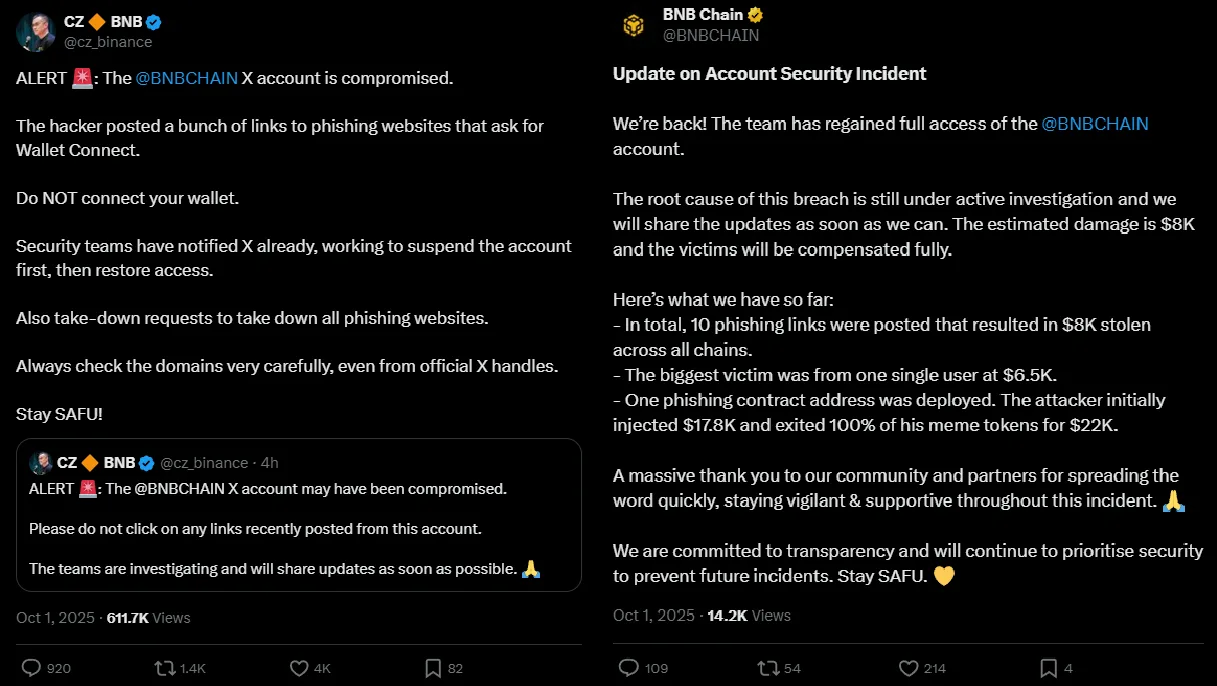
Task: Like the BNB Chain update post
Action: click(908, 667)
